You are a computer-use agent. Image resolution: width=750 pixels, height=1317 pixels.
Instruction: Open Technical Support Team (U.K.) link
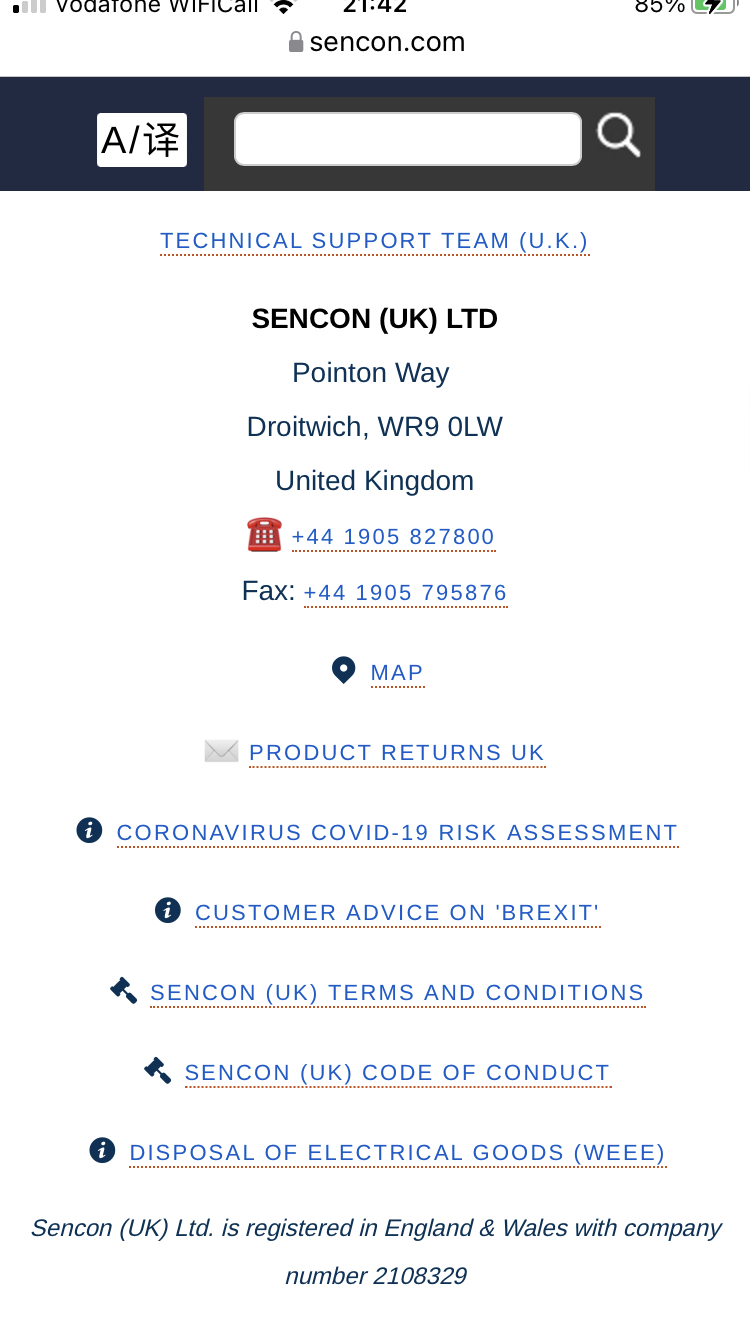click(x=374, y=241)
